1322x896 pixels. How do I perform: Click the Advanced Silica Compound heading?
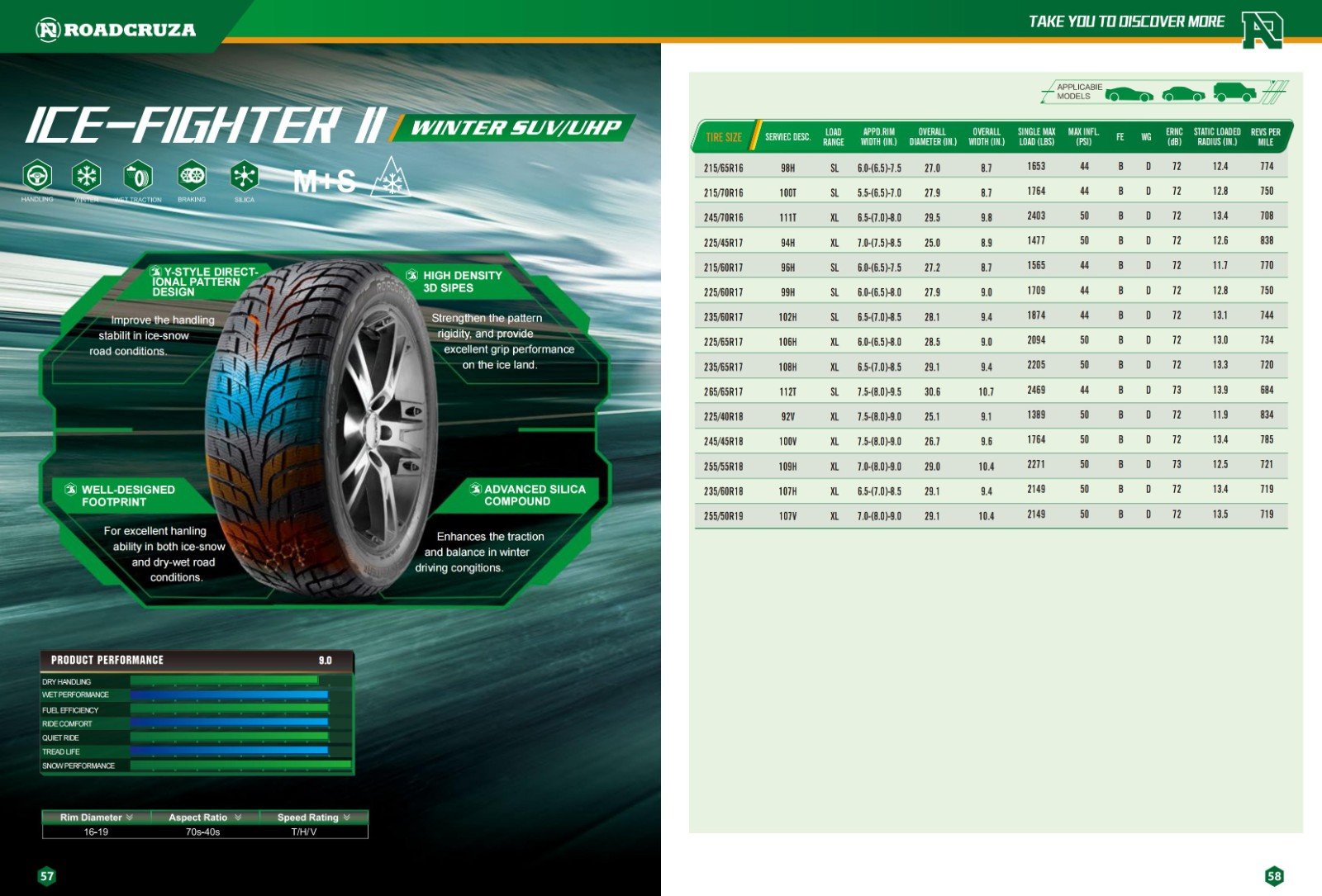pos(534,495)
